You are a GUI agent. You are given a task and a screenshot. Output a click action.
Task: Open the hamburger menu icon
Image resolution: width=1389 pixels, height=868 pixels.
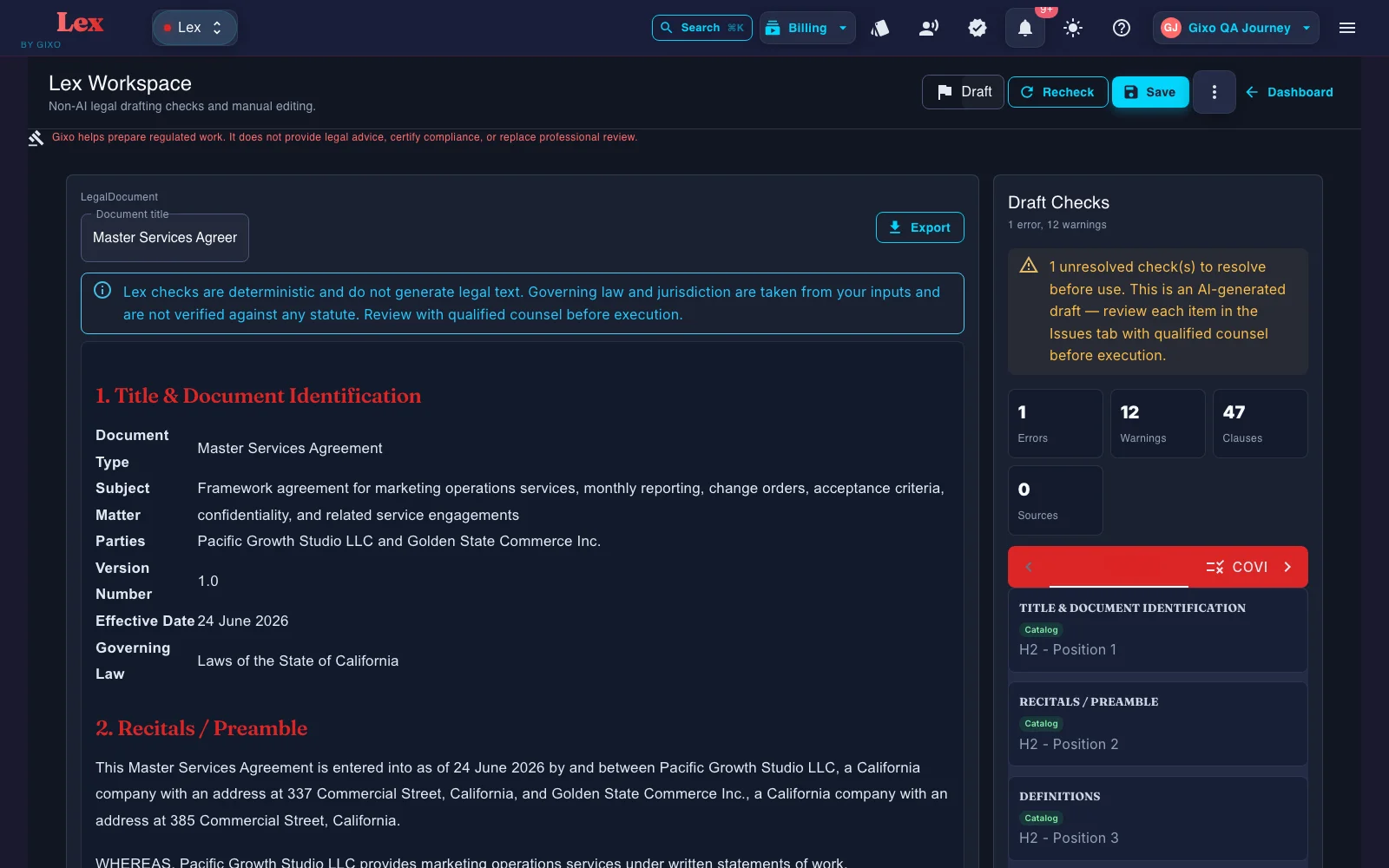[1347, 28]
